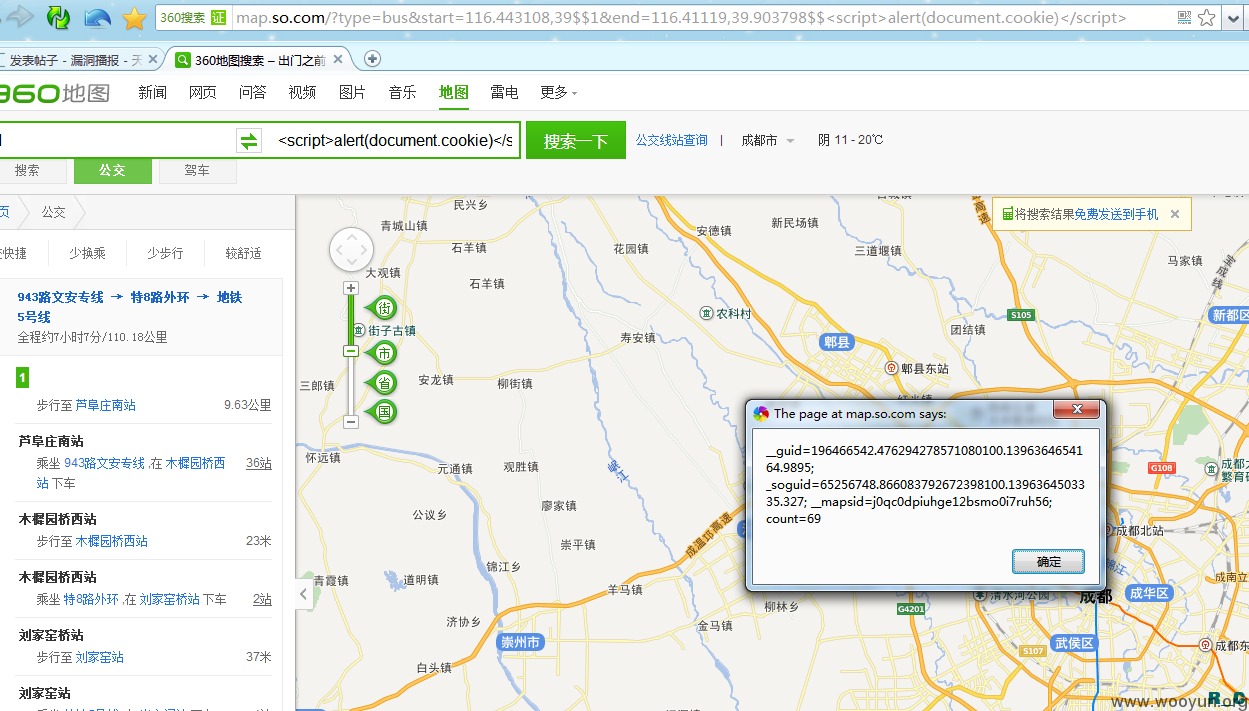Jump to province level with 省 marker

click(383, 383)
